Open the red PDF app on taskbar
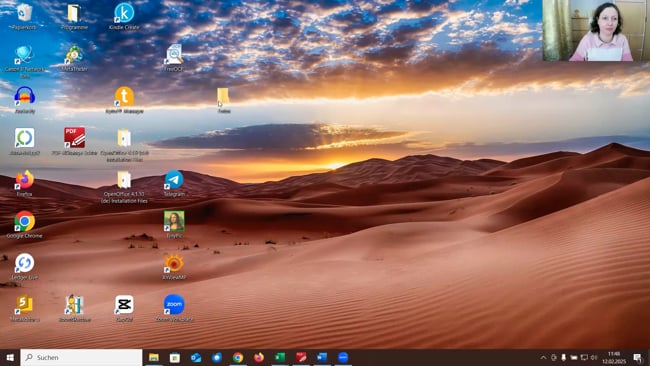Screen dimensions: 650x366 tap(301, 357)
